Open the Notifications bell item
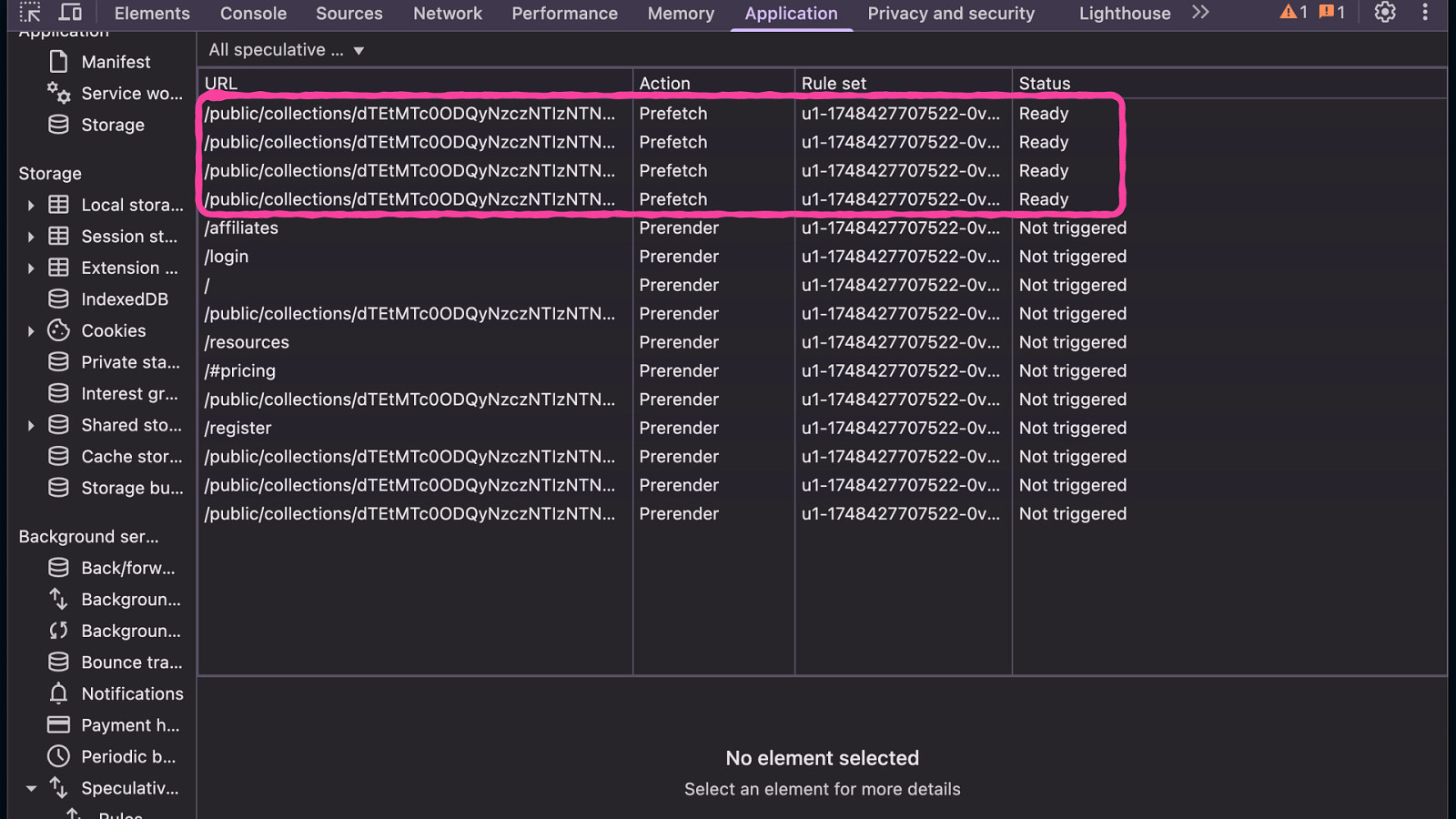The image size is (1456, 819). tap(58, 693)
